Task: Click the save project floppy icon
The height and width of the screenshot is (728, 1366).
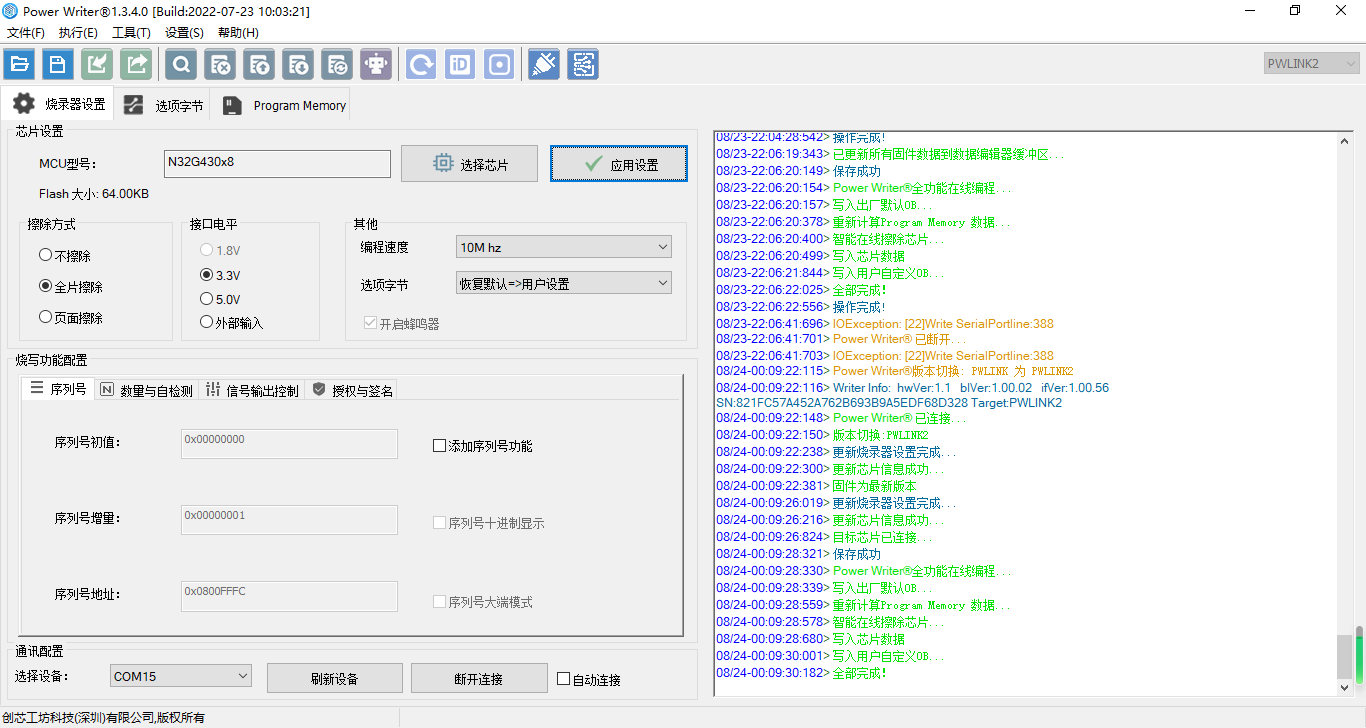Action: tap(58, 65)
